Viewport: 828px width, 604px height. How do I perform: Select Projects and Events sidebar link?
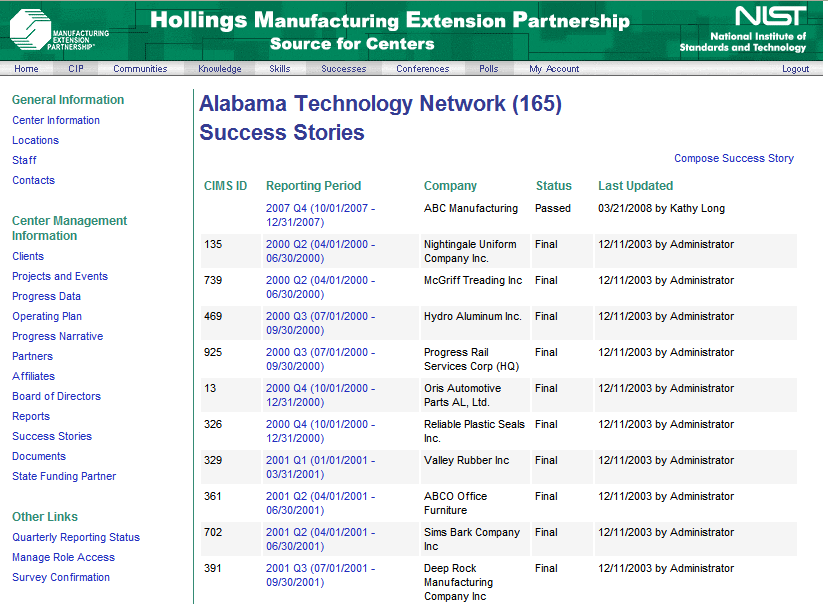(x=60, y=276)
